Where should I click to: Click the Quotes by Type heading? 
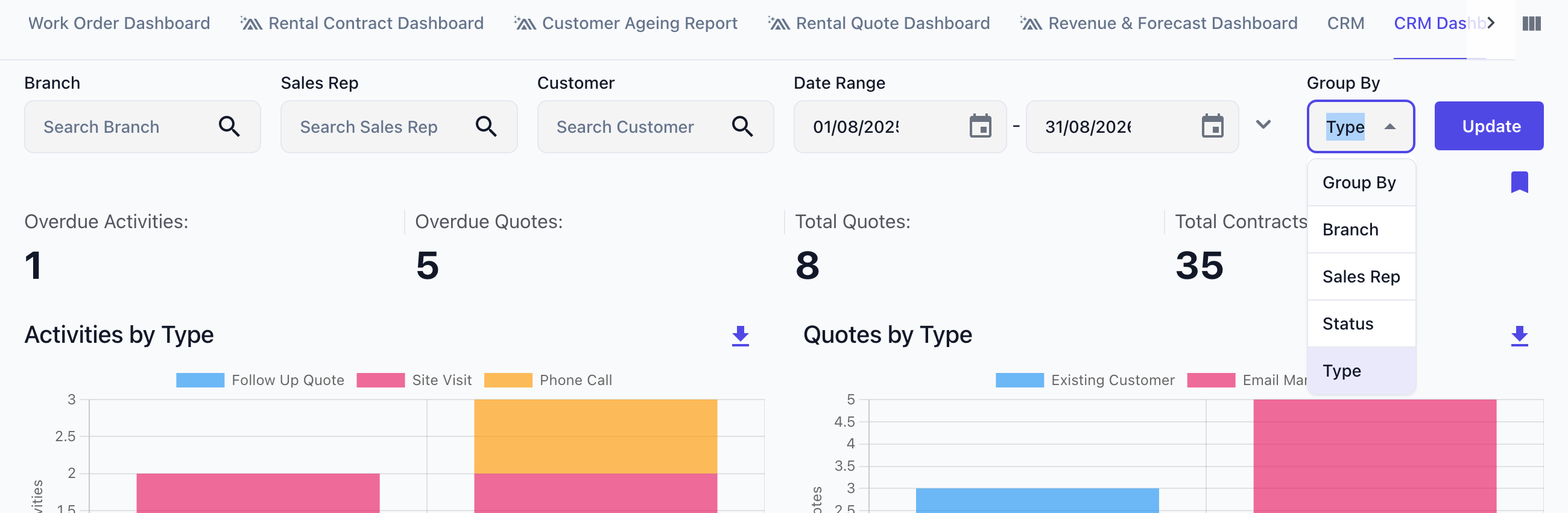point(888,335)
